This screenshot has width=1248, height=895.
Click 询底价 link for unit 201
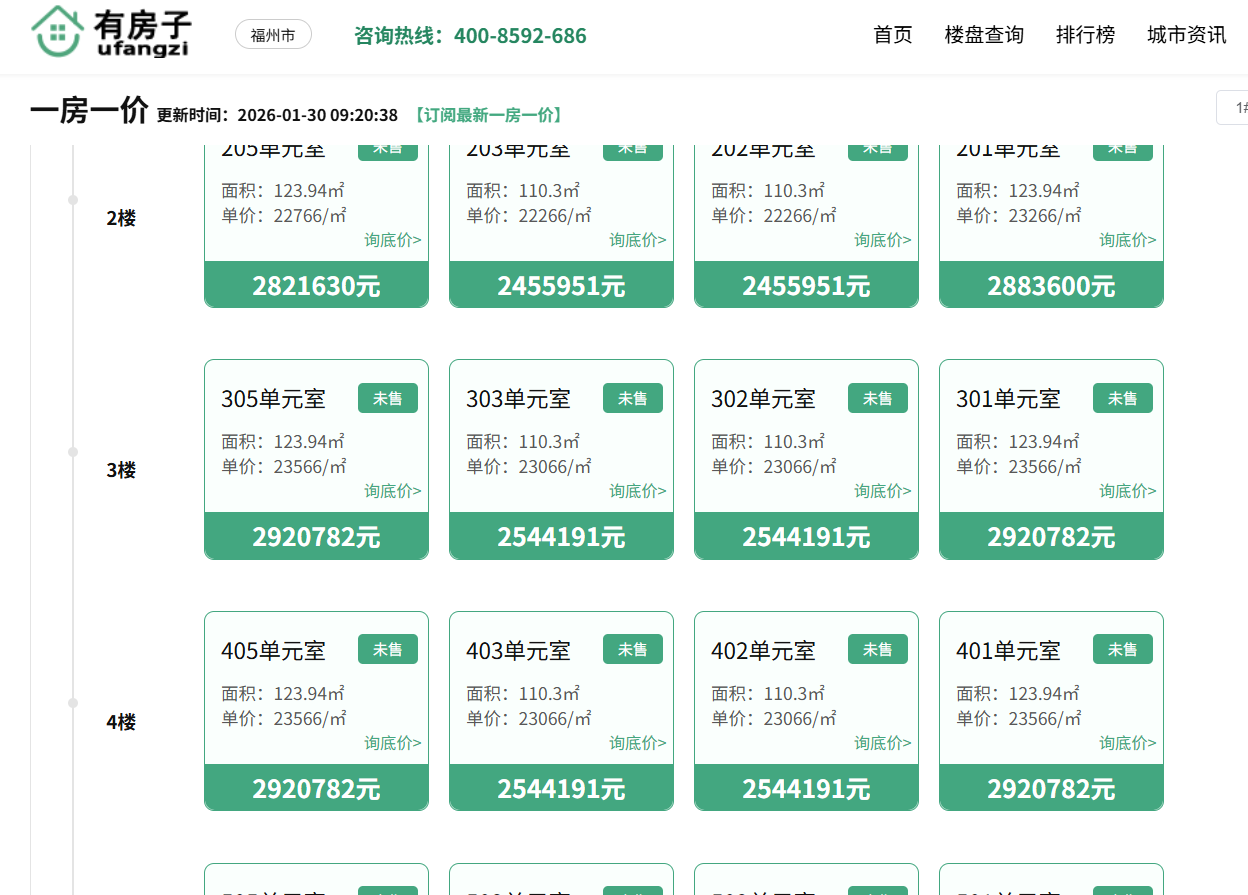(x=1127, y=240)
